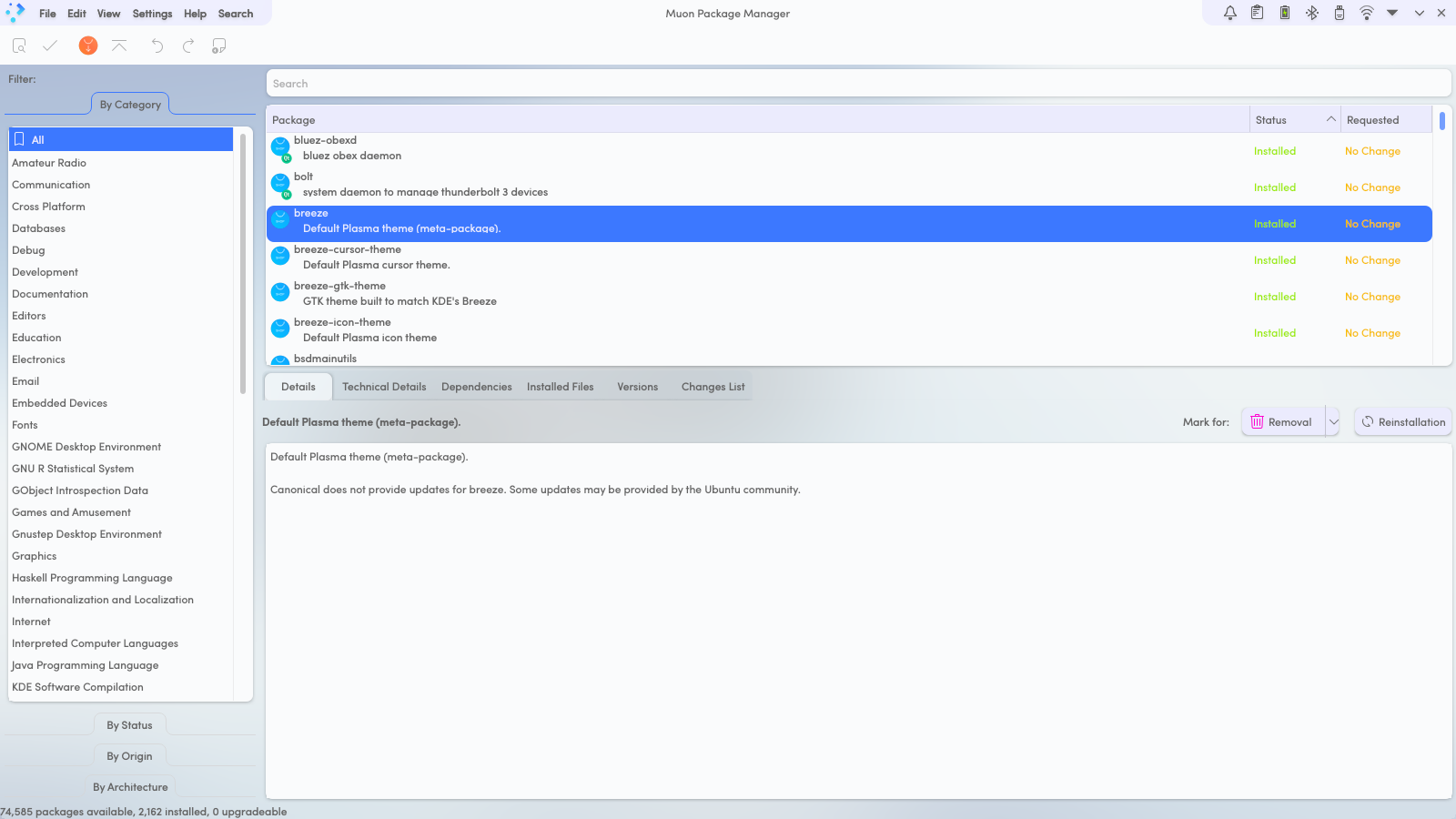This screenshot has width=1456, height=819.
Task: Open the Muon application logo menu
Action: coord(15,13)
